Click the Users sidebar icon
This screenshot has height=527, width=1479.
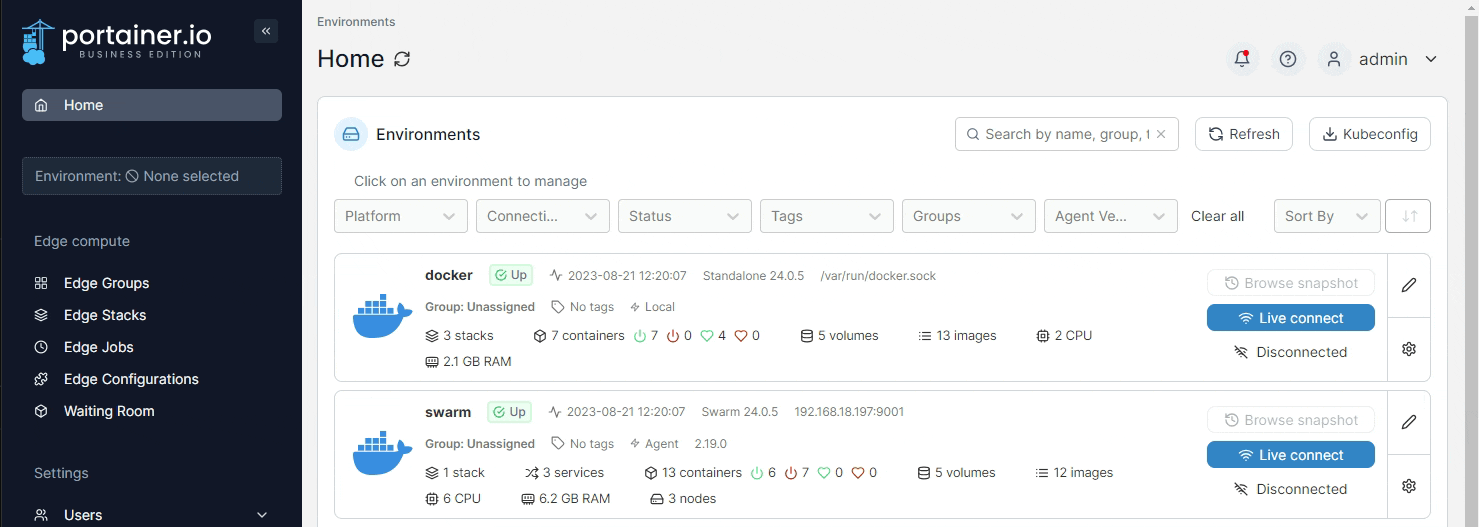point(41,515)
